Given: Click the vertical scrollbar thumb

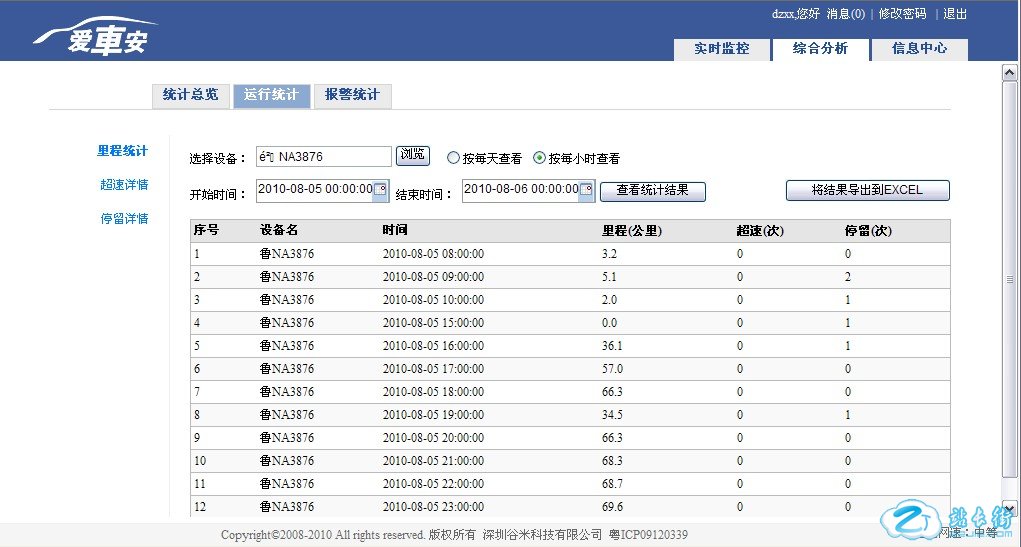Looking at the screenshot, I should [x=1009, y=280].
